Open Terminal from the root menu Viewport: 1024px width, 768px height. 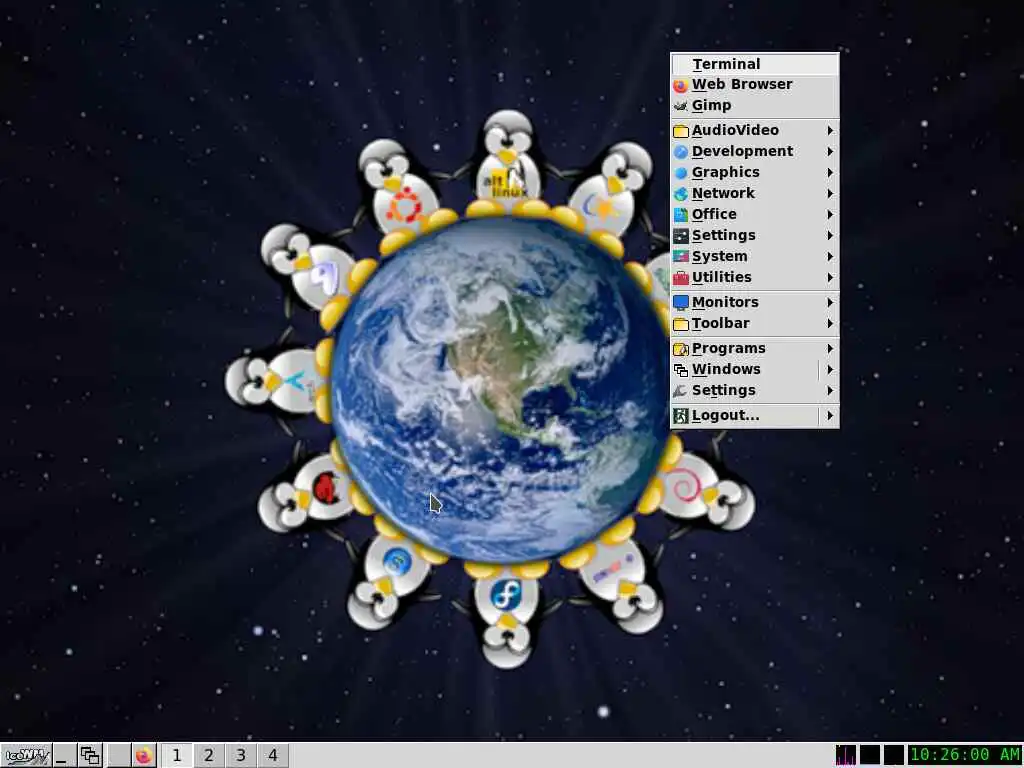(755, 64)
